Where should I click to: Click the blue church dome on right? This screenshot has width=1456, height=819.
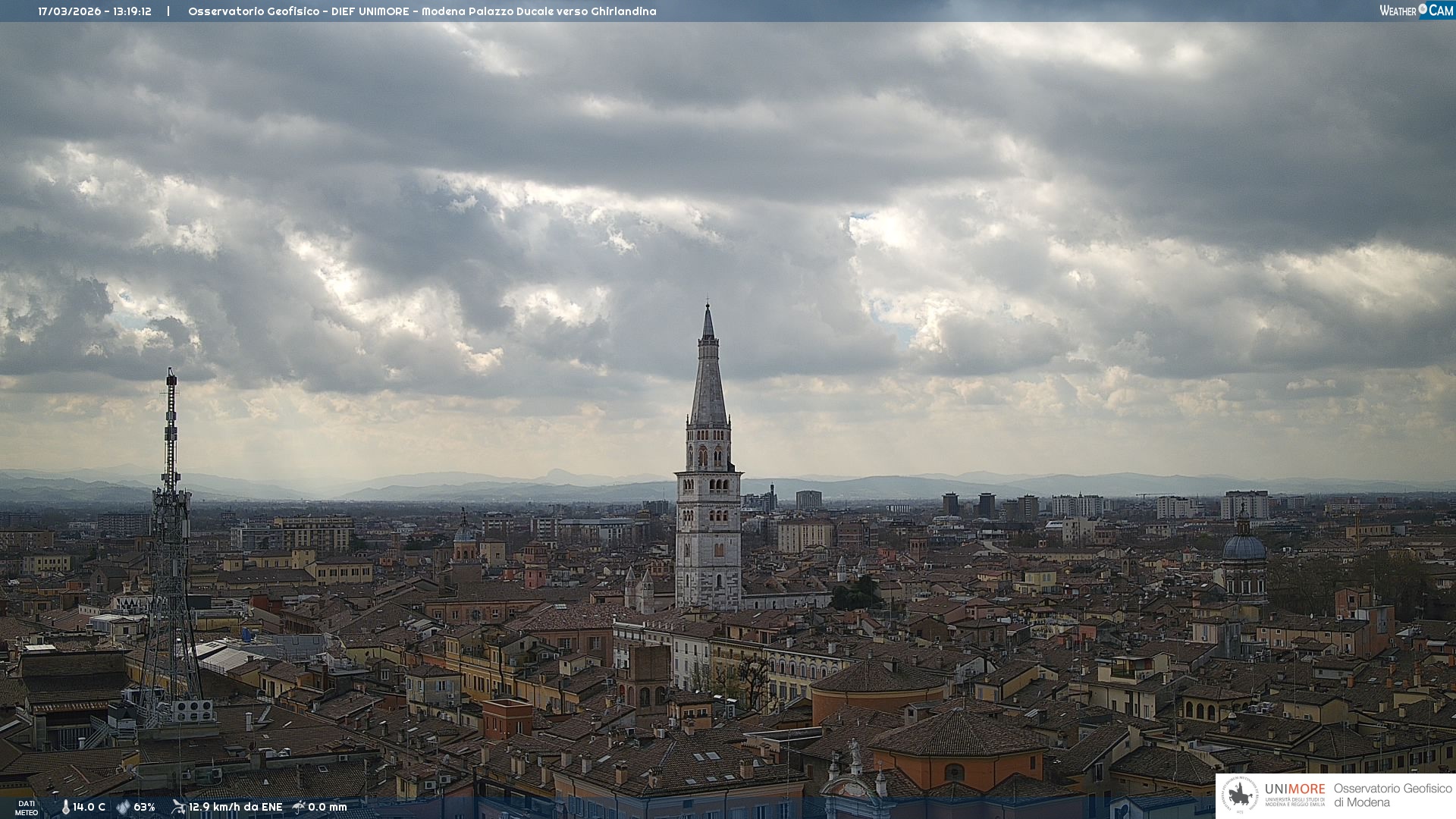click(x=1244, y=546)
